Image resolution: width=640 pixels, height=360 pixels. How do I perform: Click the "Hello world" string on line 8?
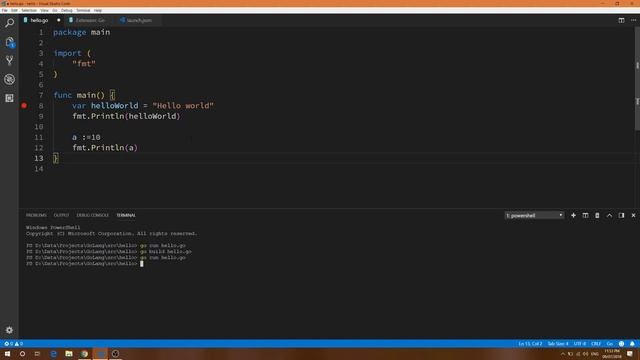tap(183, 106)
